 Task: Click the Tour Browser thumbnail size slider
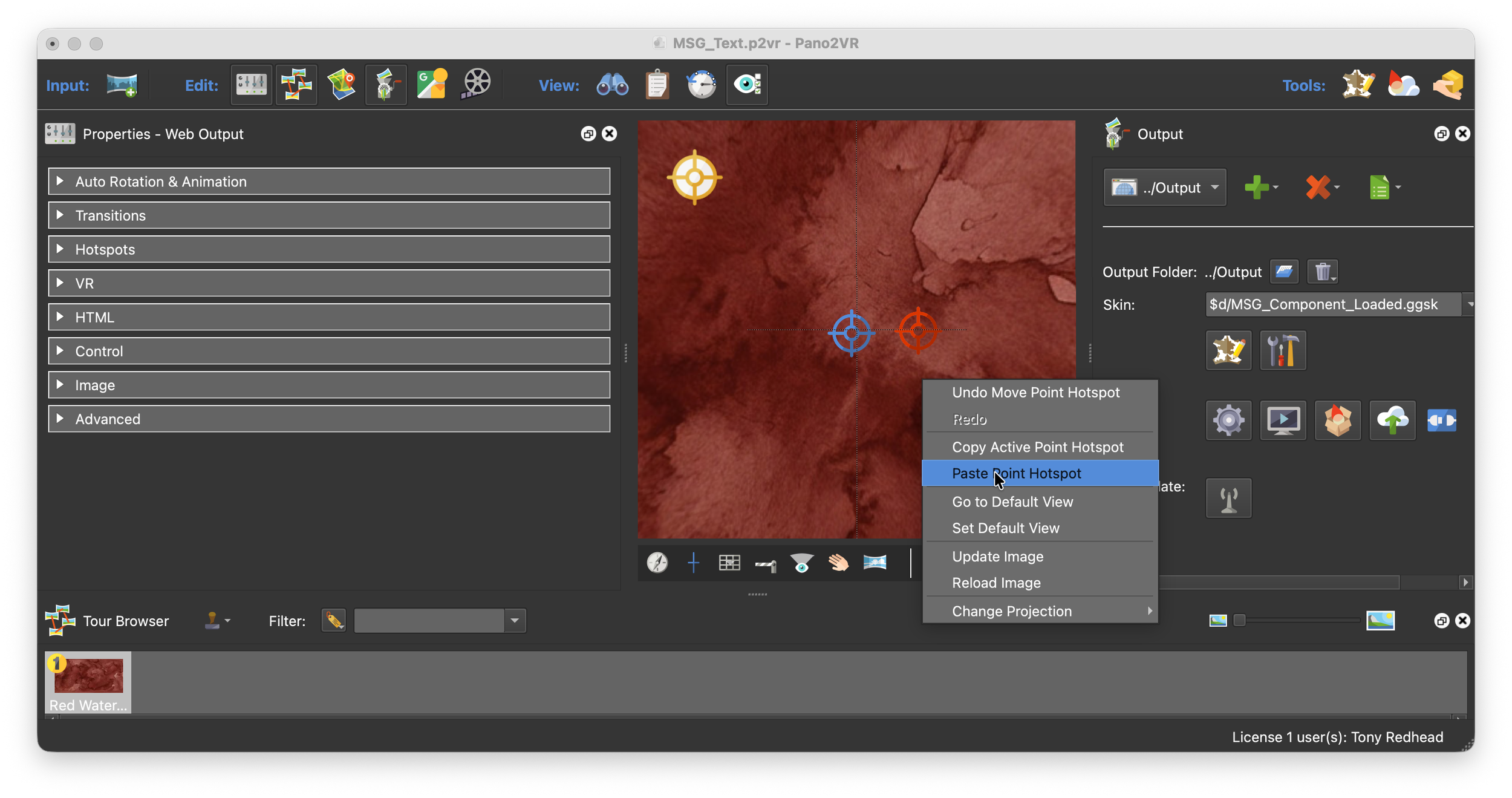point(1299,621)
